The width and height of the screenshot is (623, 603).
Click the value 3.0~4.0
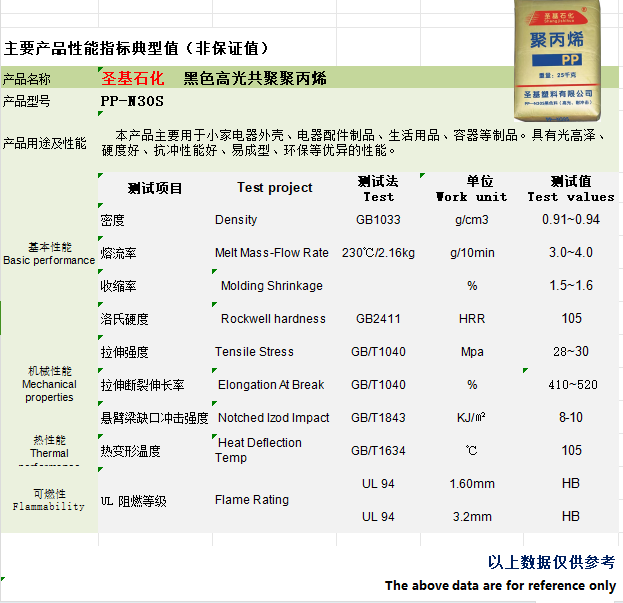point(571,252)
